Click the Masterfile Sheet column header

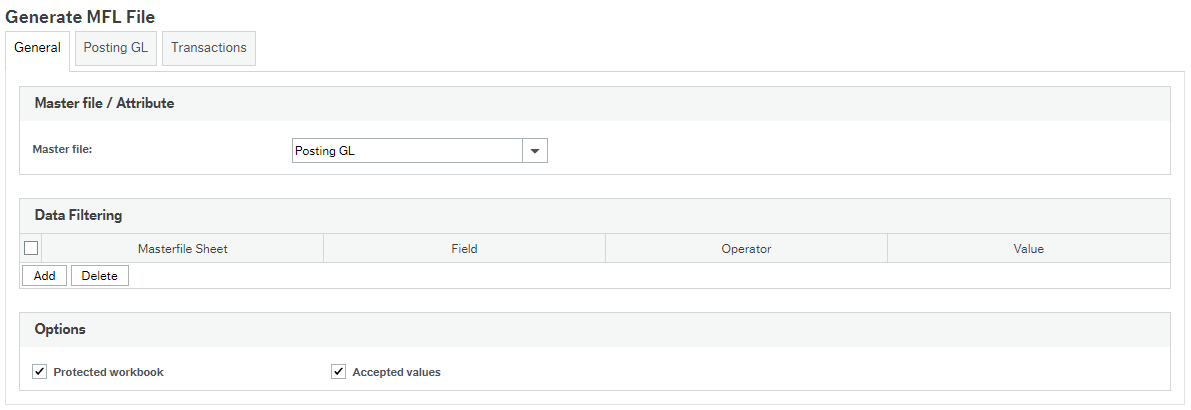(x=182, y=248)
